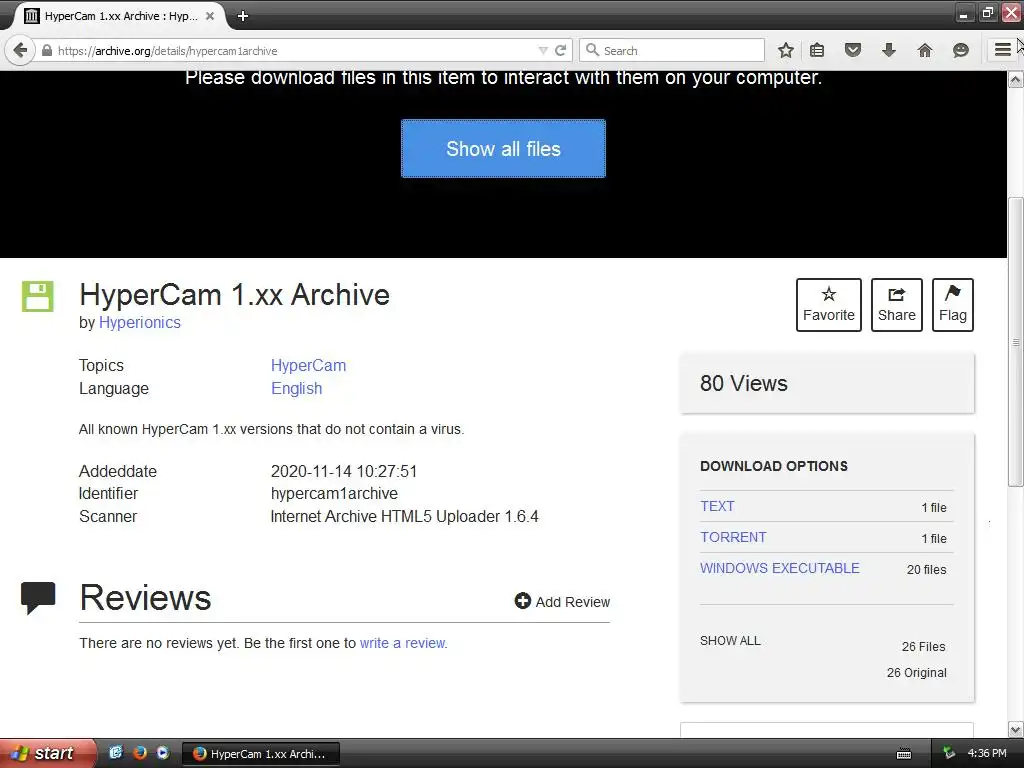
Task: Select HyperCam 1.xx Archi... taskbar button
Action: pos(260,754)
